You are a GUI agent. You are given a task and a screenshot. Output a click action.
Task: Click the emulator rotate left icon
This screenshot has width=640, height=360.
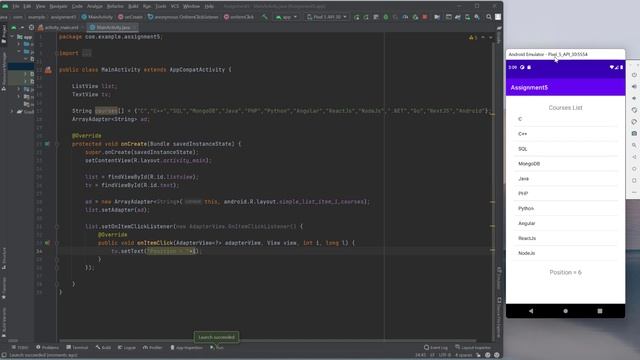(634, 110)
